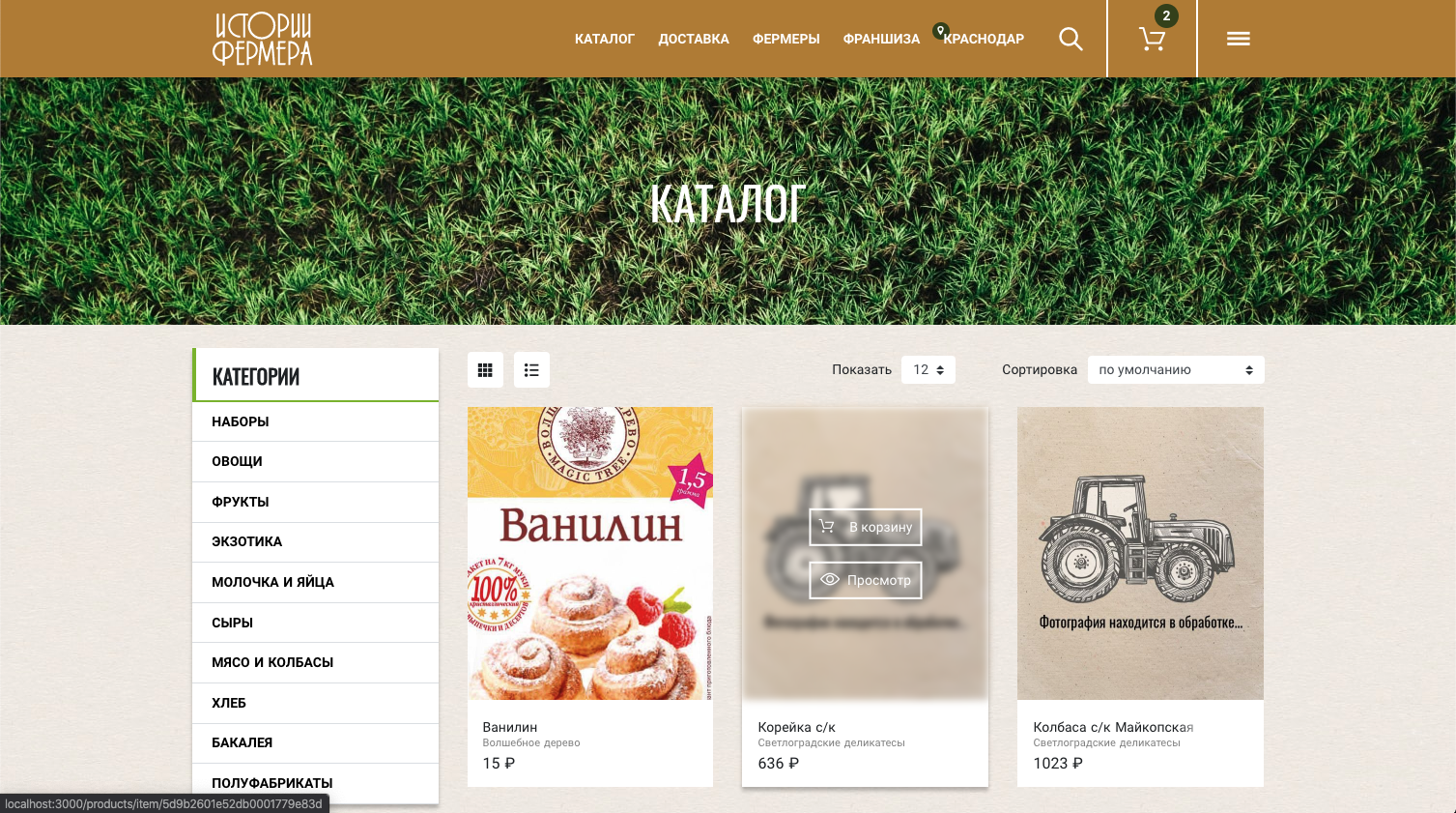Click the Категории sidebar heading
1456x813 pixels.
pyautogui.click(x=256, y=376)
